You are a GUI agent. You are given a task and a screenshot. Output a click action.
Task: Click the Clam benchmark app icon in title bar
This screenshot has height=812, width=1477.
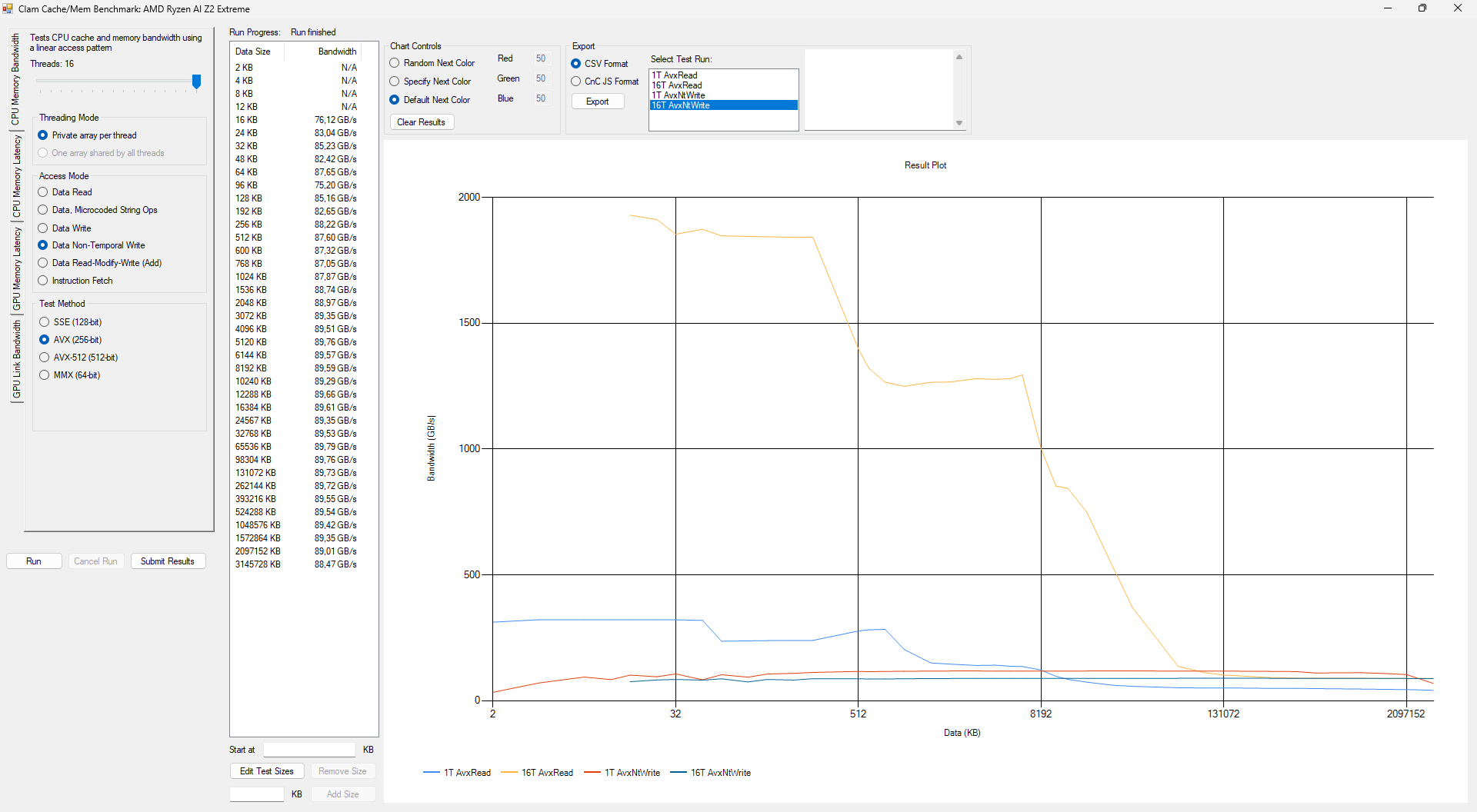point(8,8)
